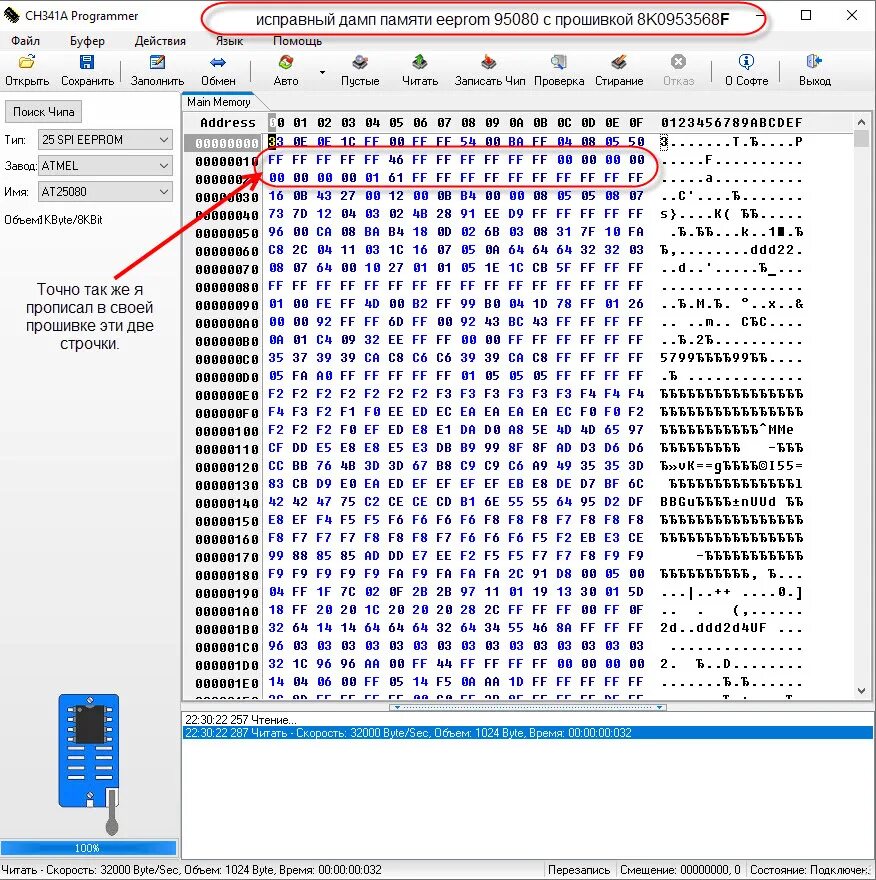Screen dimensions: 876x880
Task: Open the Имя dropdown showing AT25080
Action: pyautogui.click(x=105, y=191)
